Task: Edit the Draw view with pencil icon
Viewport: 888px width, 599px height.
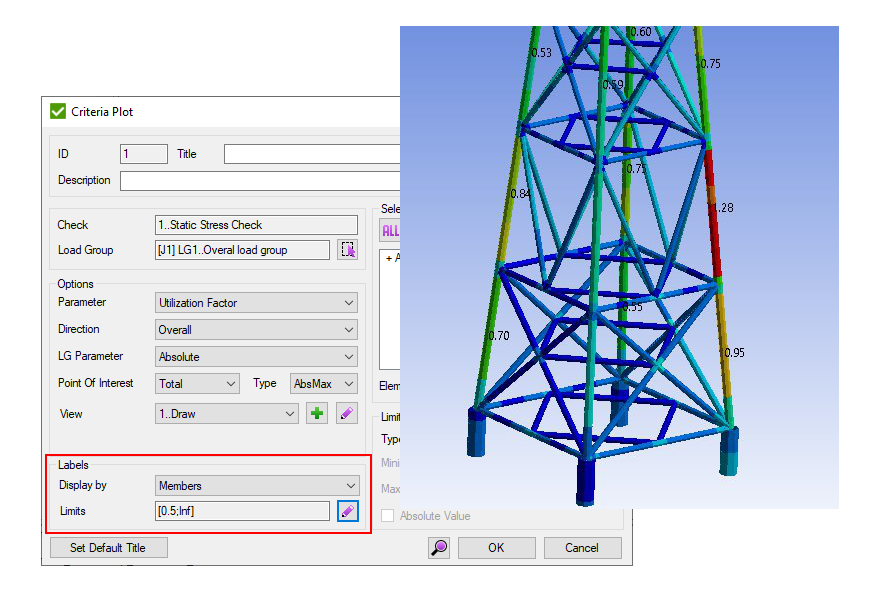Action: pos(347,413)
